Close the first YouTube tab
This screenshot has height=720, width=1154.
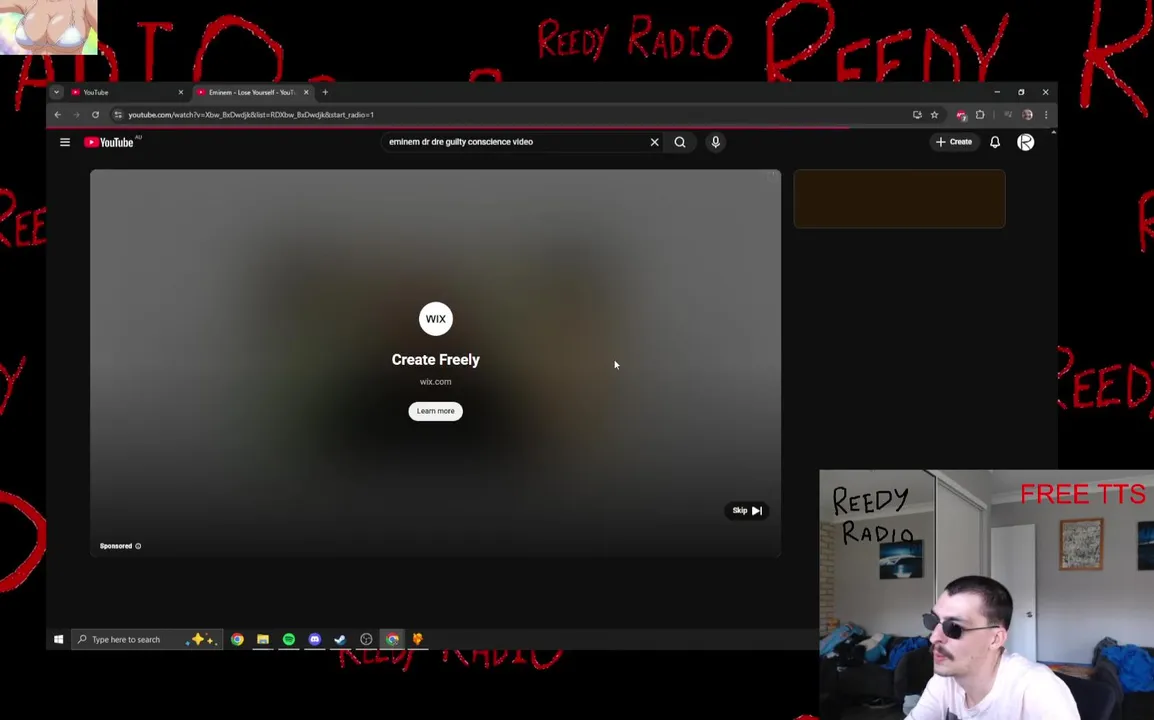click(x=180, y=92)
